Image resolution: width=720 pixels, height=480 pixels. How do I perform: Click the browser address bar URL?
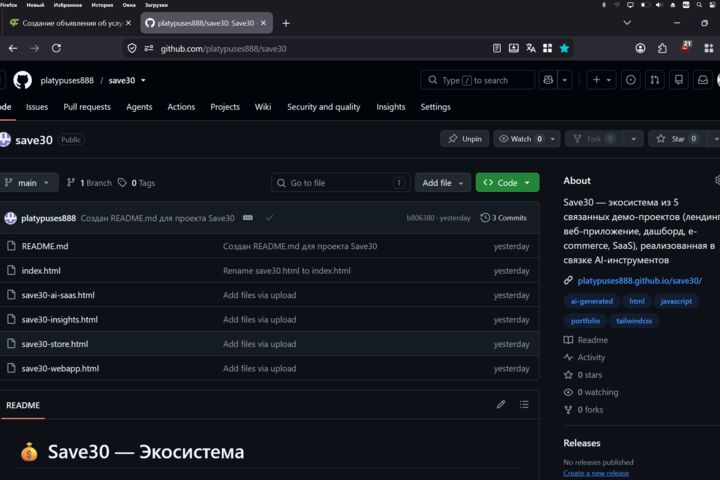tap(223, 49)
